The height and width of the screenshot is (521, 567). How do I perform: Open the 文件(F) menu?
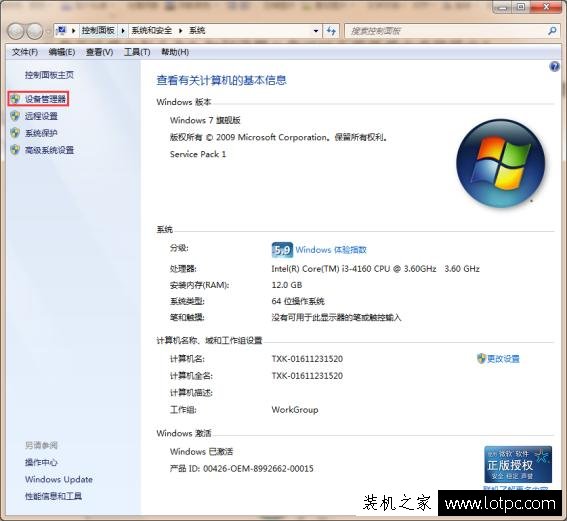click(x=25, y=52)
